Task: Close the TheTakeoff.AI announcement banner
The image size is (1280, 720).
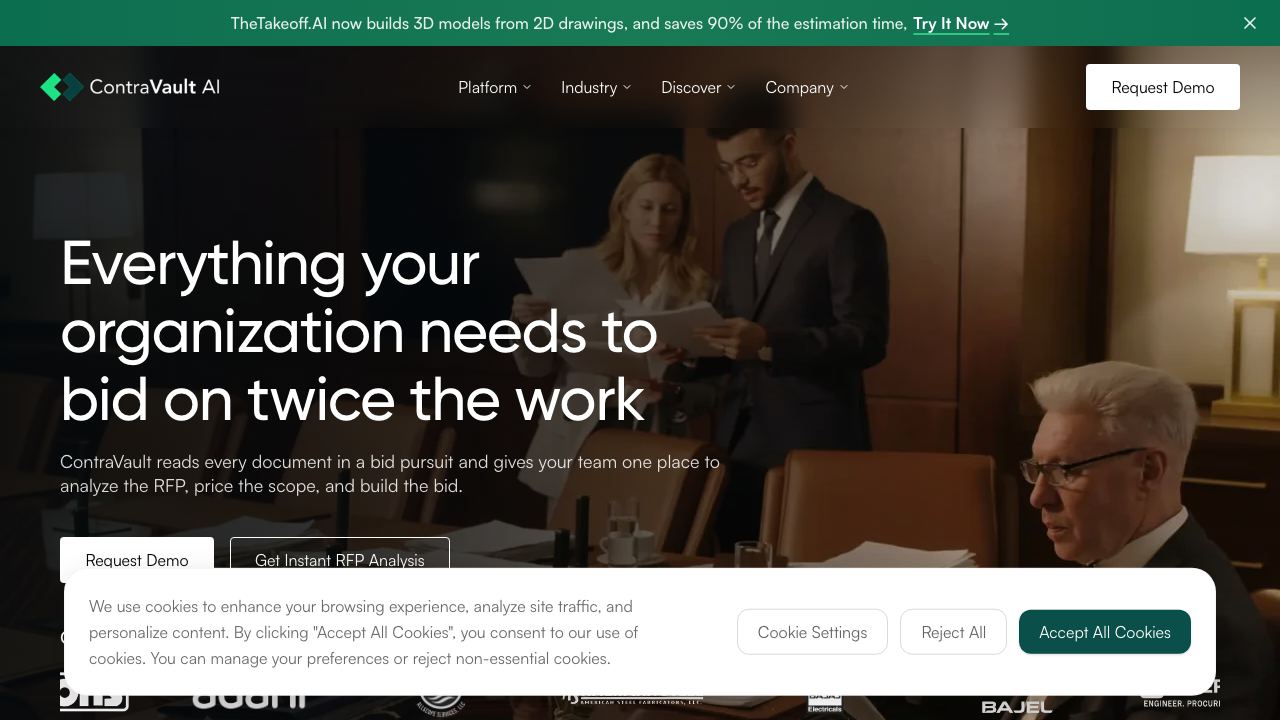Action: [1250, 23]
